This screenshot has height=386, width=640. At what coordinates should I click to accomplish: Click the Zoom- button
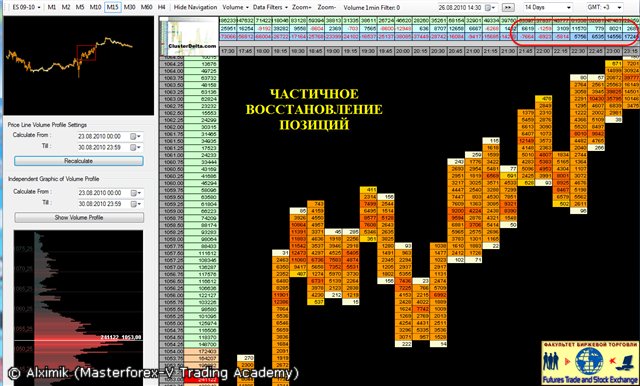click(x=327, y=7)
